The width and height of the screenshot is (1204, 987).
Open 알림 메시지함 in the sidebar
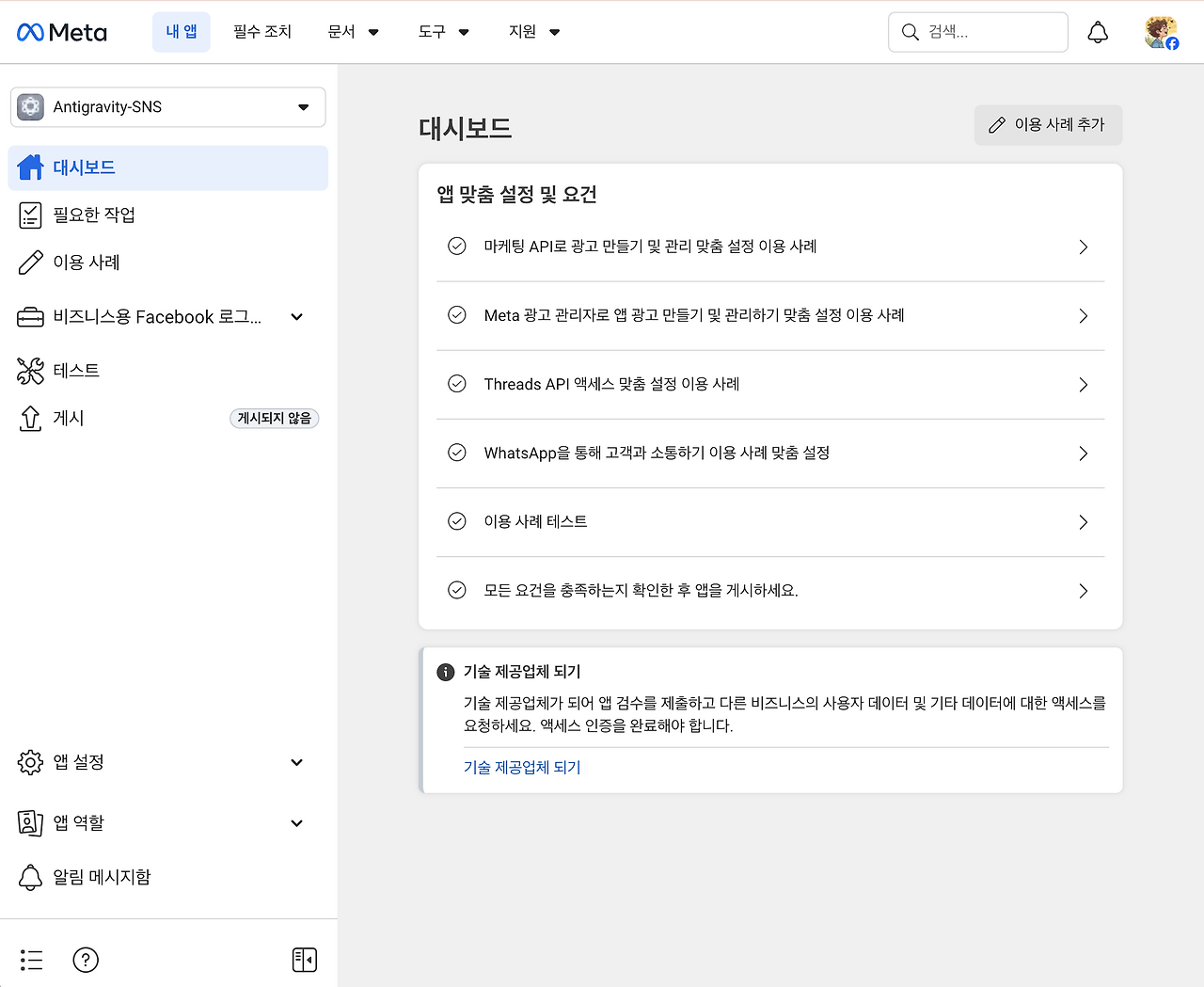[168, 877]
